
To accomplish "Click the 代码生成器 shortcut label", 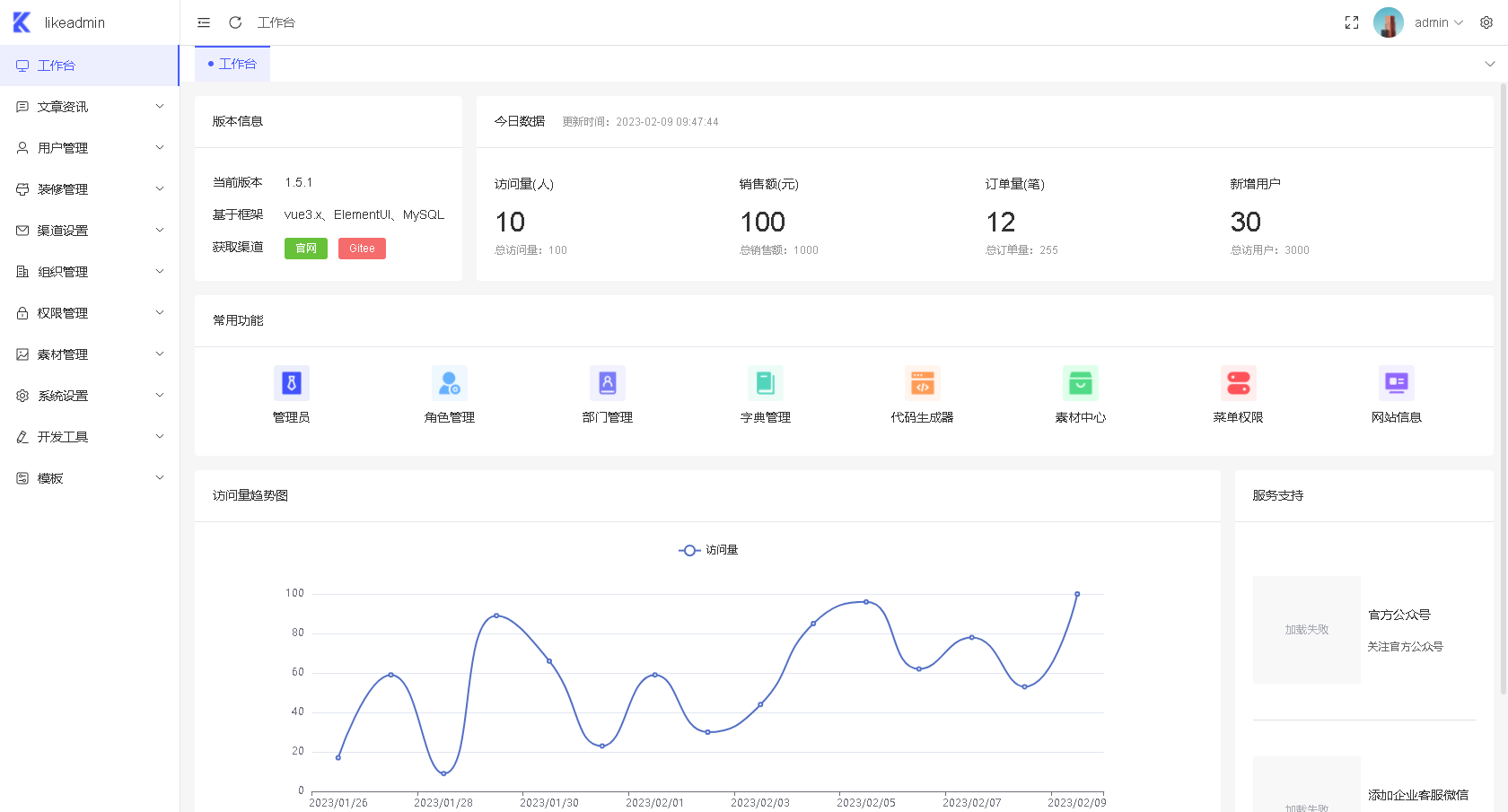I will tap(923, 417).
